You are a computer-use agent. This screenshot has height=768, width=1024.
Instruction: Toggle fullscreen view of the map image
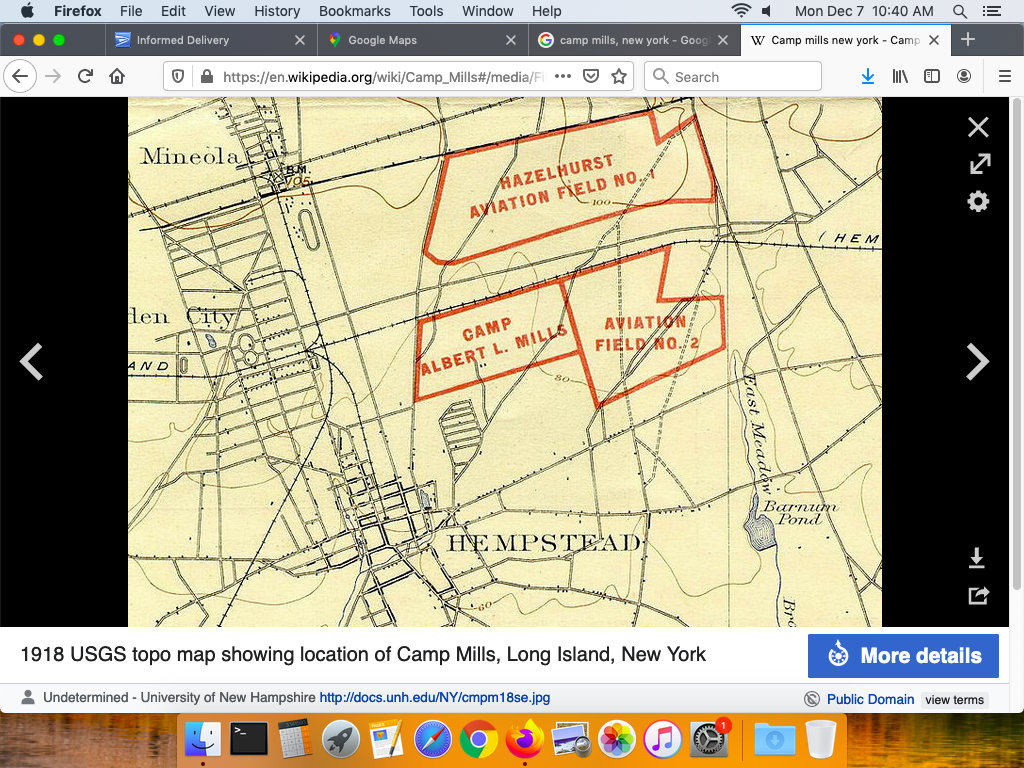pyautogui.click(x=978, y=164)
